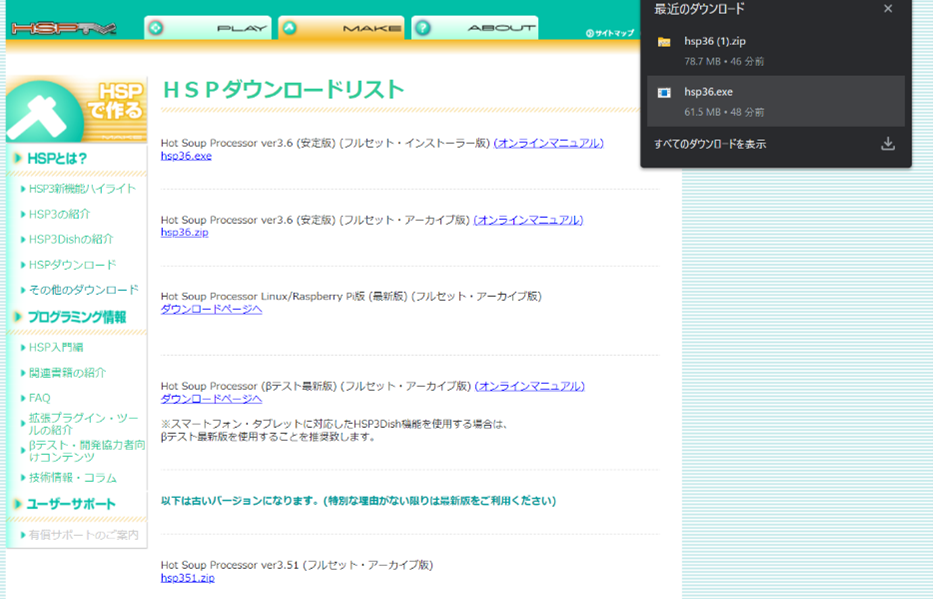This screenshot has width=933, height=599.
Task: Download the hsp36.exe installer link
Action: (x=186, y=156)
